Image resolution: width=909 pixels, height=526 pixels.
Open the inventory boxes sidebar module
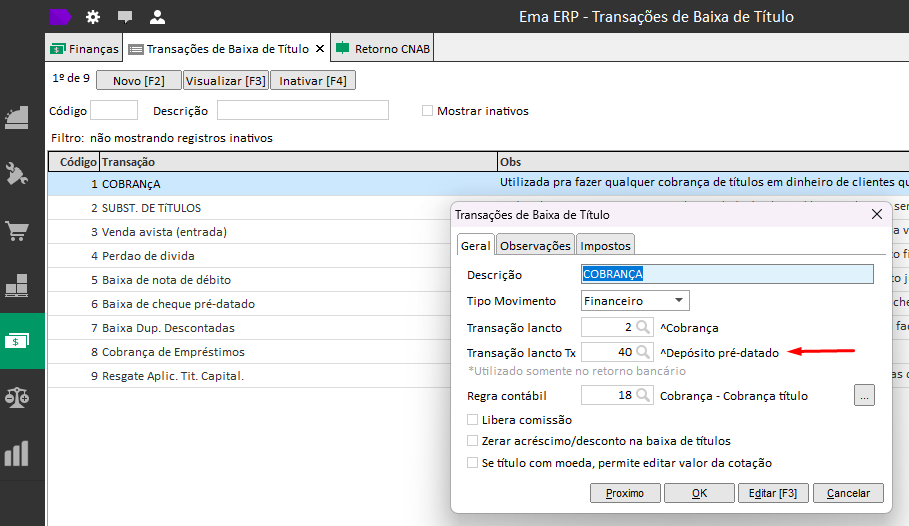(16, 285)
